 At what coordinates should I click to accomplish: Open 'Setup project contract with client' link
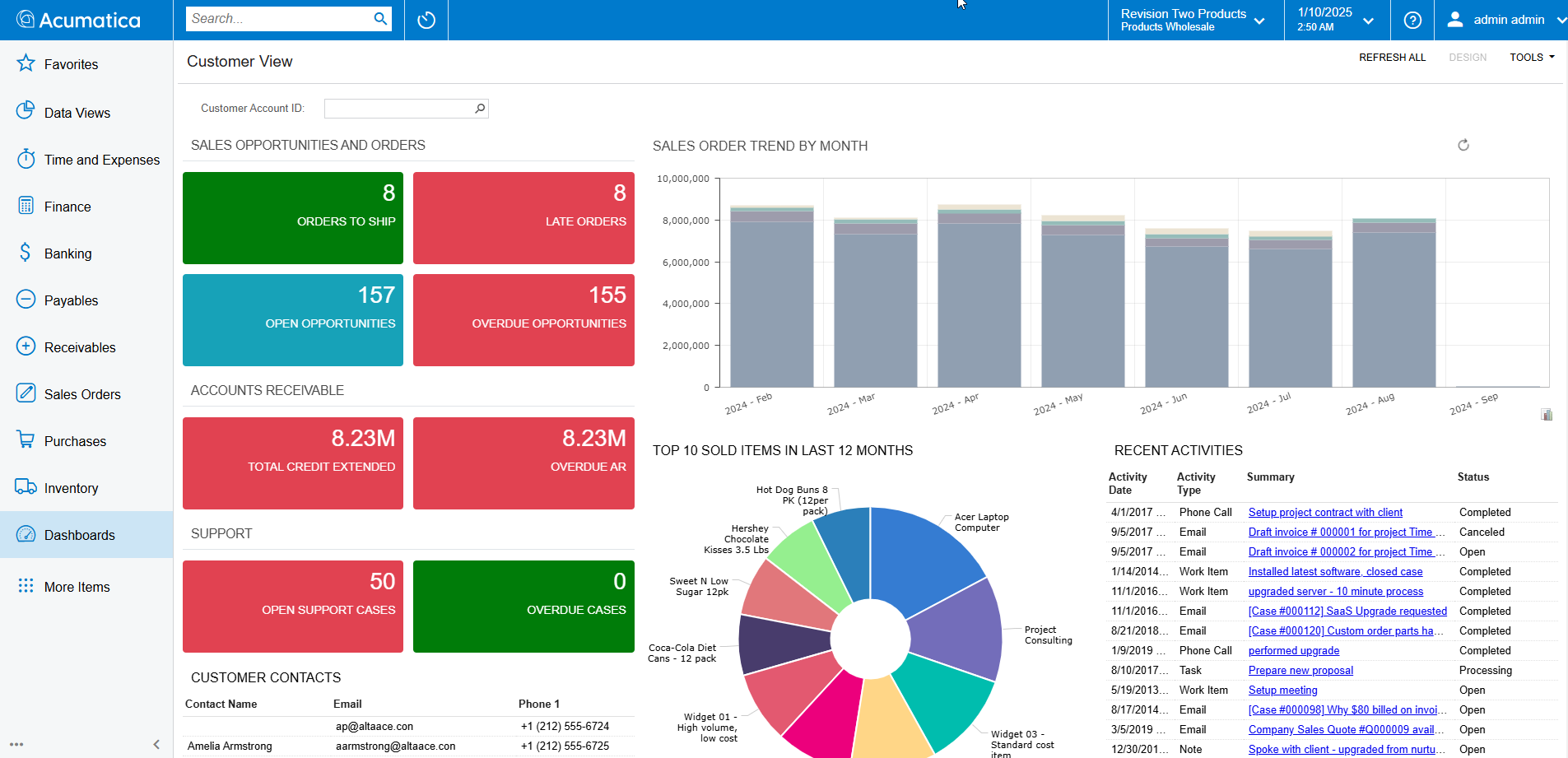point(1325,512)
